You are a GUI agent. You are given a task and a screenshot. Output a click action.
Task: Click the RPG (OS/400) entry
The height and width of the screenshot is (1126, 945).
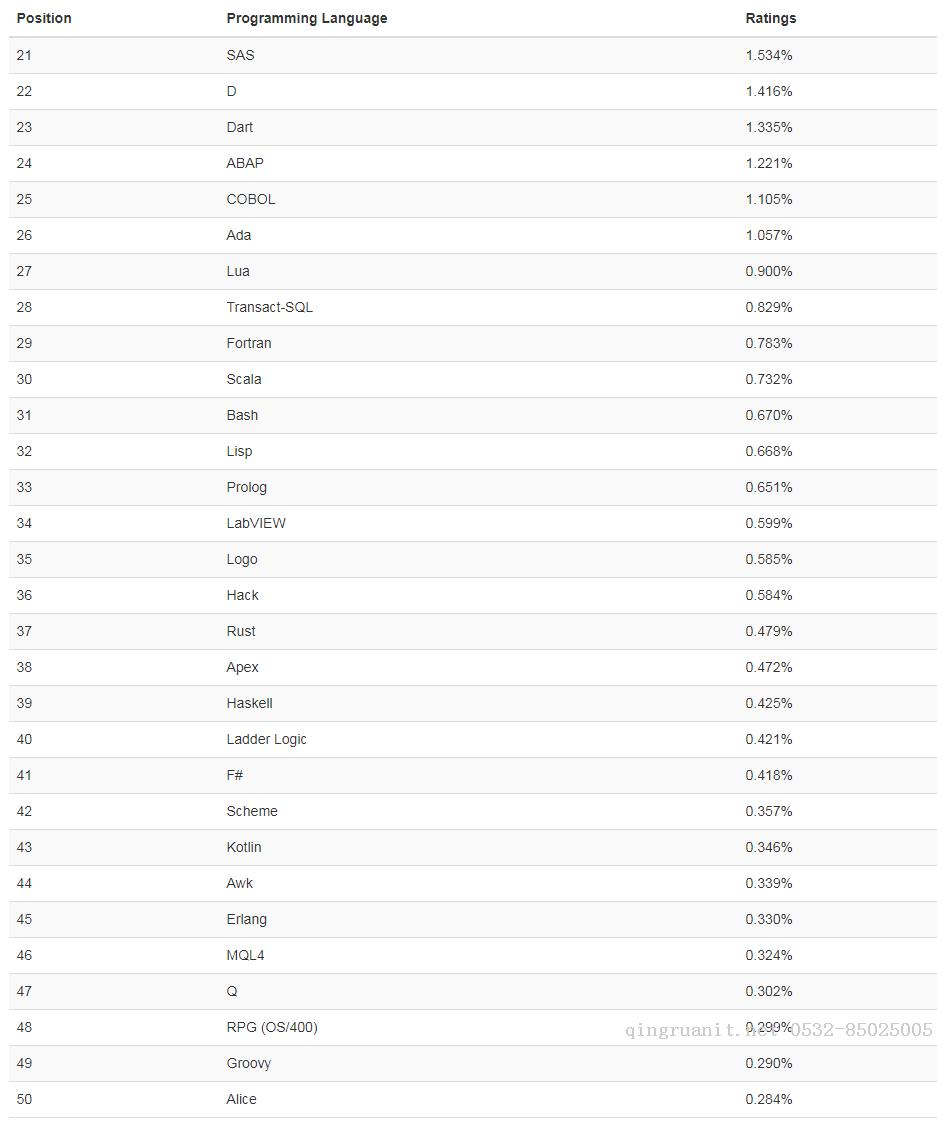pyautogui.click(x=271, y=1027)
